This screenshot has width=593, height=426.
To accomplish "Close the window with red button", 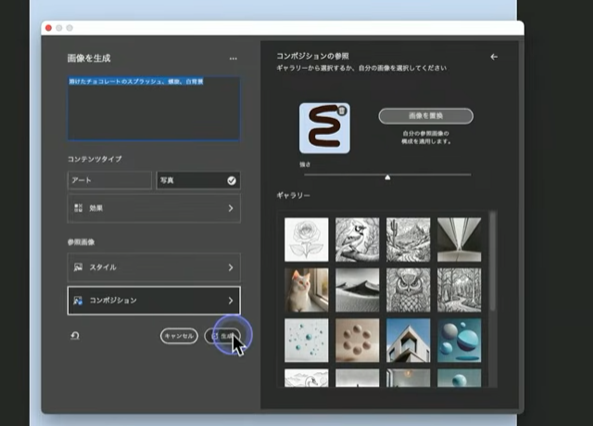I will pos(48,28).
